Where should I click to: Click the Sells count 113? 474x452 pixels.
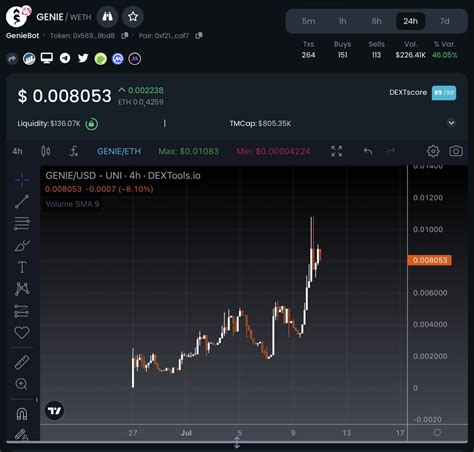pos(376,55)
